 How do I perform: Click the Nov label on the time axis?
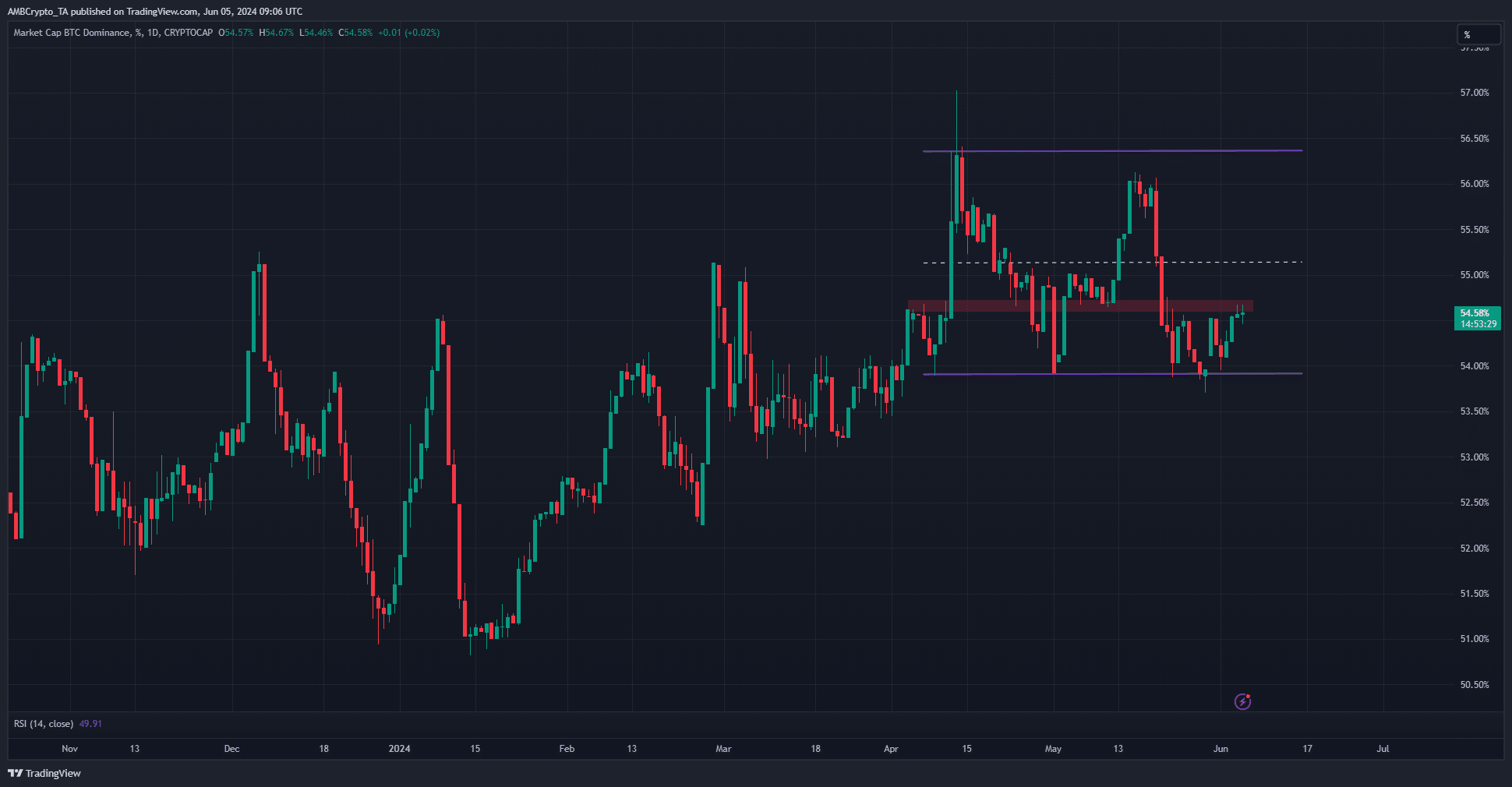pos(69,749)
